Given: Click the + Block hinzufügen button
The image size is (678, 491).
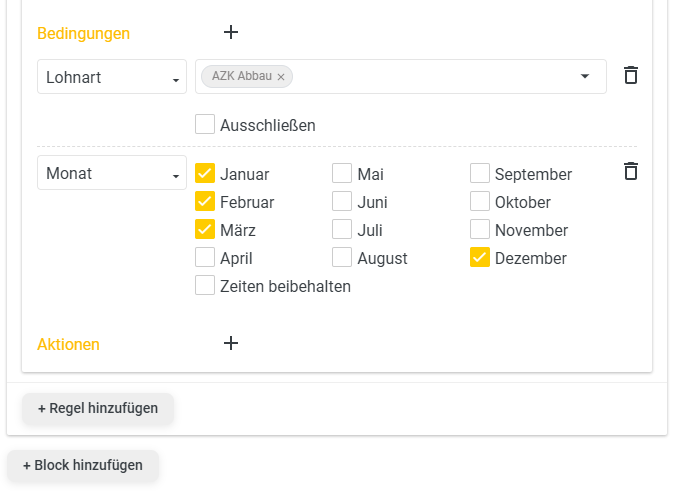Looking at the screenshot, I should (83, 465).
